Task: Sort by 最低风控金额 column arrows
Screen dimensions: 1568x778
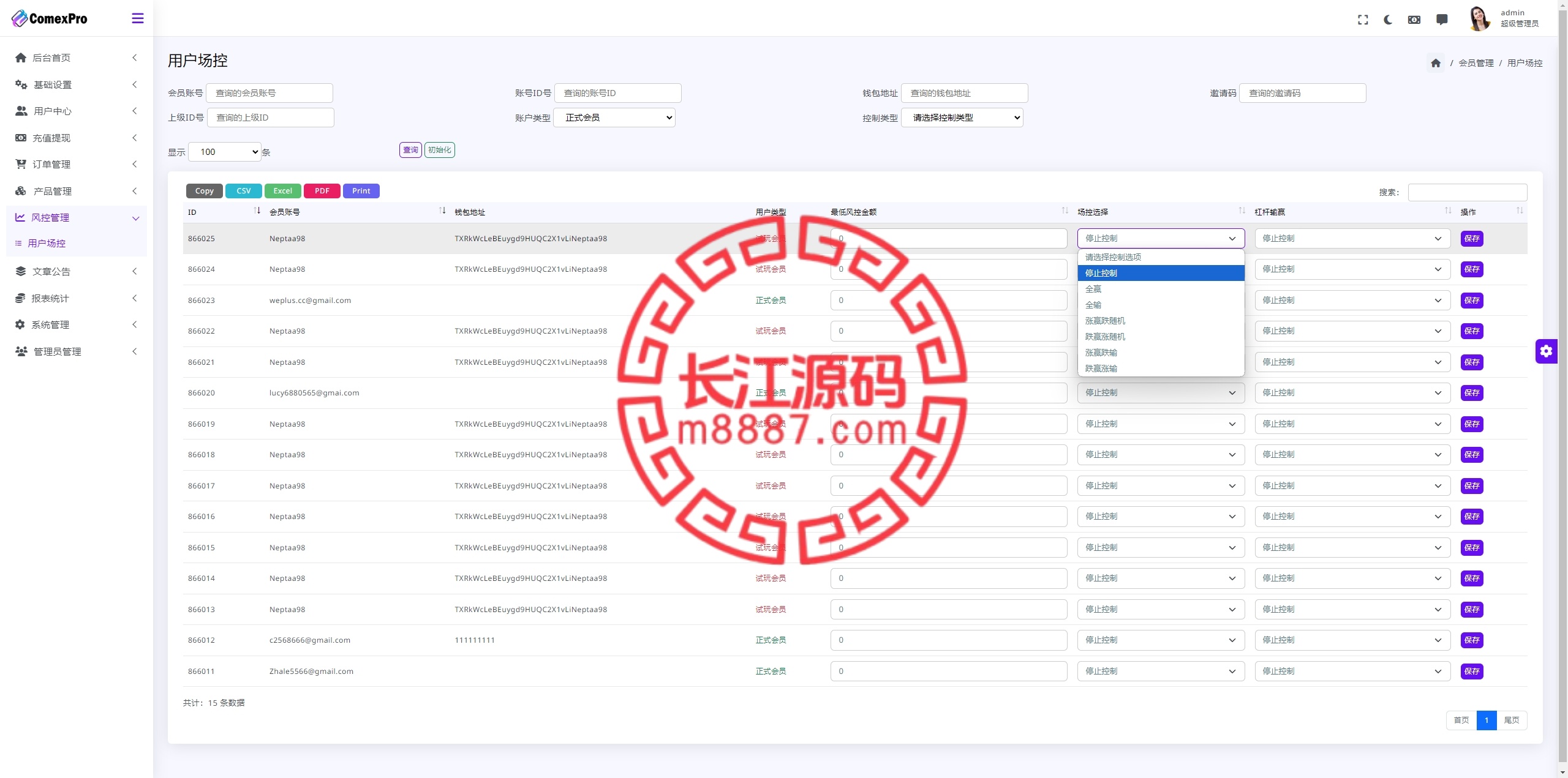Action: pyautogui.click(x=1065, y=211)
